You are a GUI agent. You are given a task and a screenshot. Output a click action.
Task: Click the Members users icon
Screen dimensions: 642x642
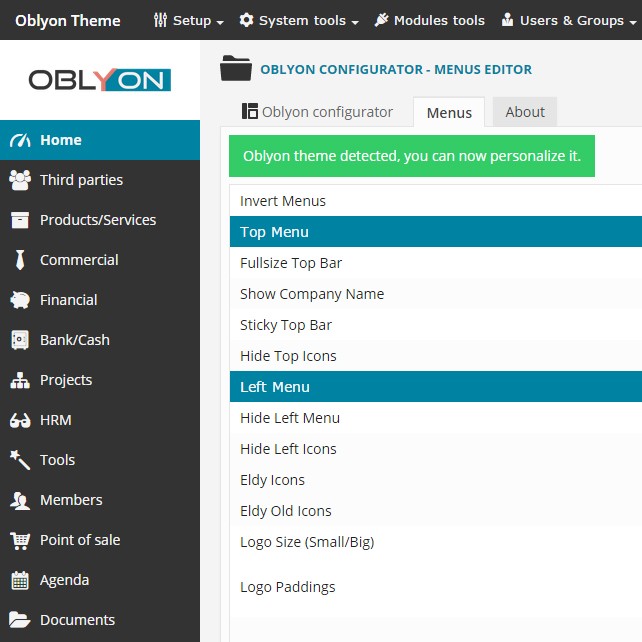click(20, 500)
